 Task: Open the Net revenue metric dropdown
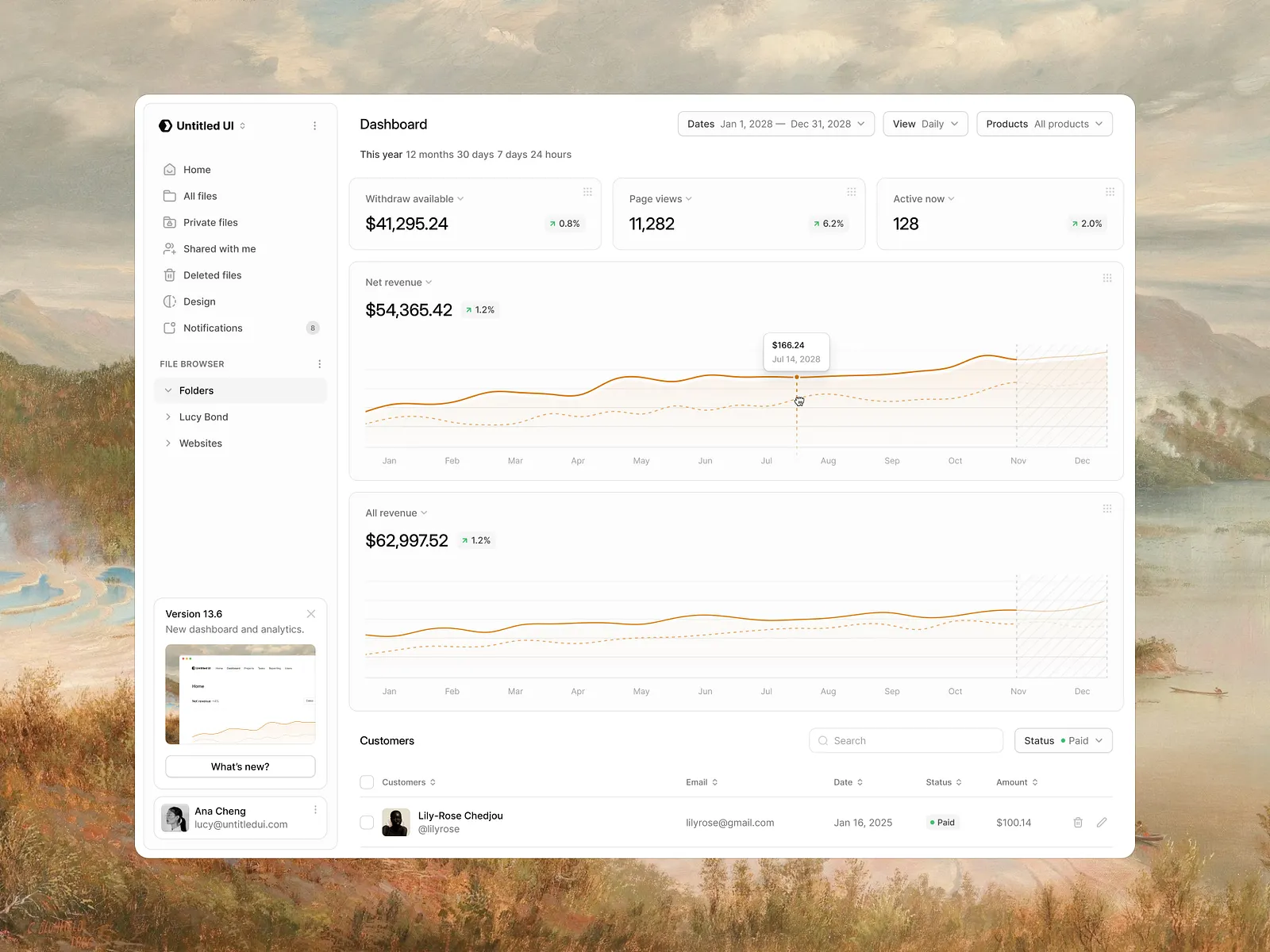(398, 282)
